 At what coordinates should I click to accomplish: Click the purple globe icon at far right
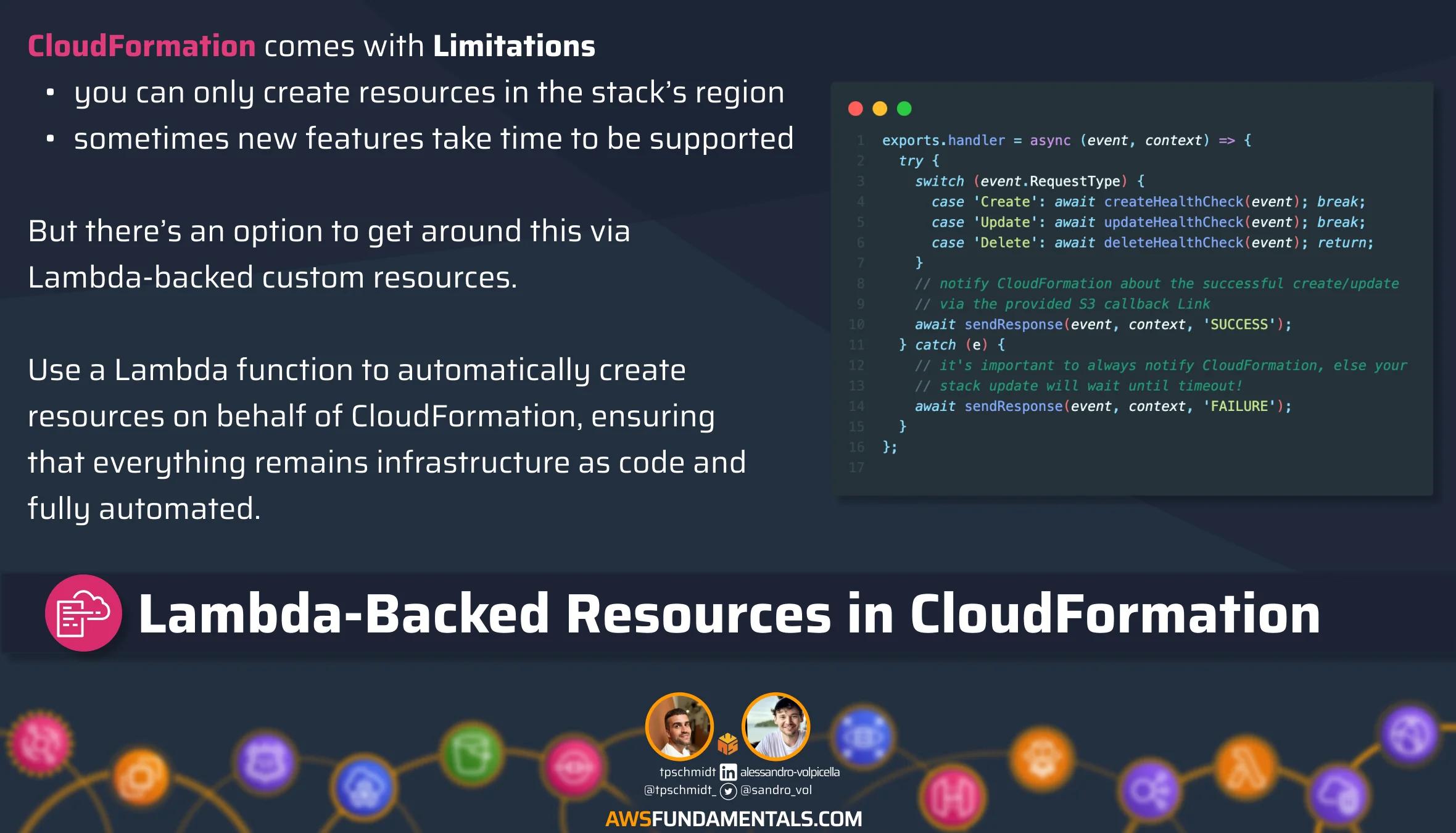1409,735
